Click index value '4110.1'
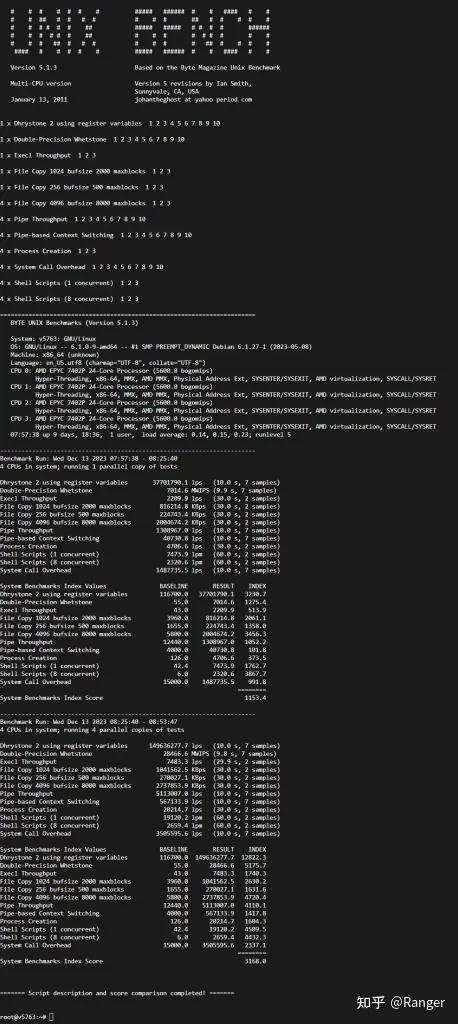Image resolution: width=458 pixels, height=1024 pixels. click(x=255, y=905)
